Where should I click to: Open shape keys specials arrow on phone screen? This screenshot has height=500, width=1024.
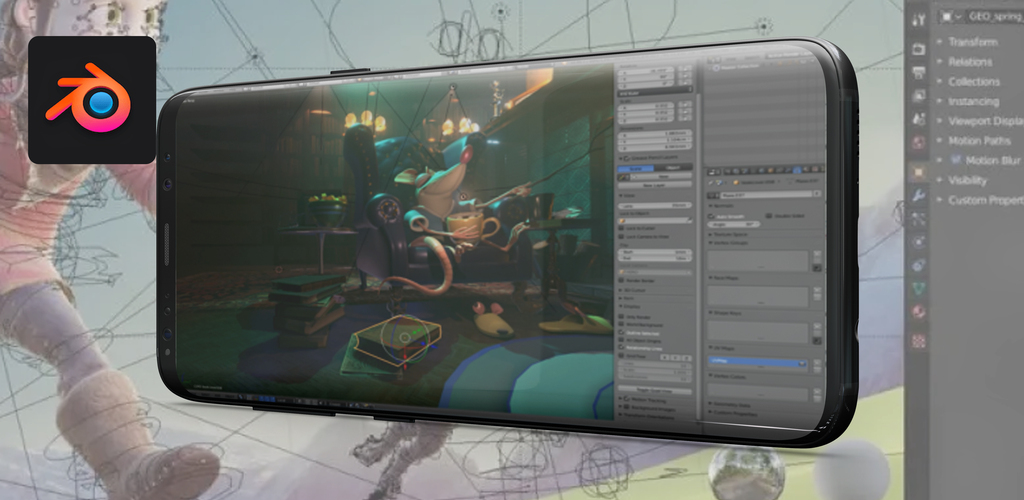click(x=817, y=341)
